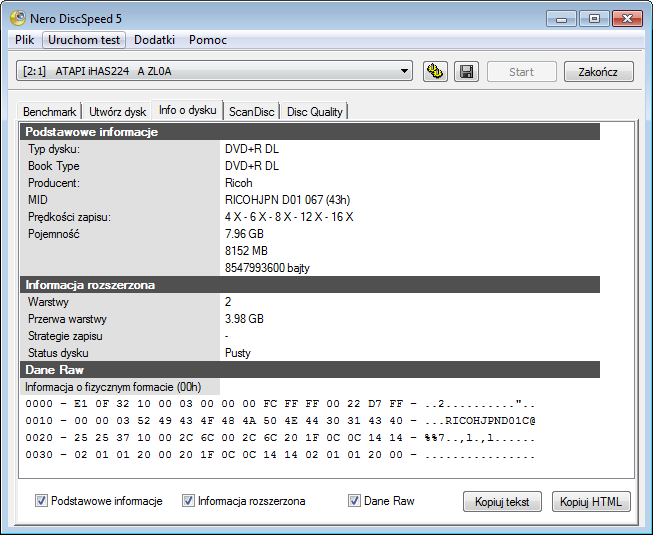Disable the Dane Raw checkbox
The width and height of the screenshot is (653, 535).
[354, 500]
